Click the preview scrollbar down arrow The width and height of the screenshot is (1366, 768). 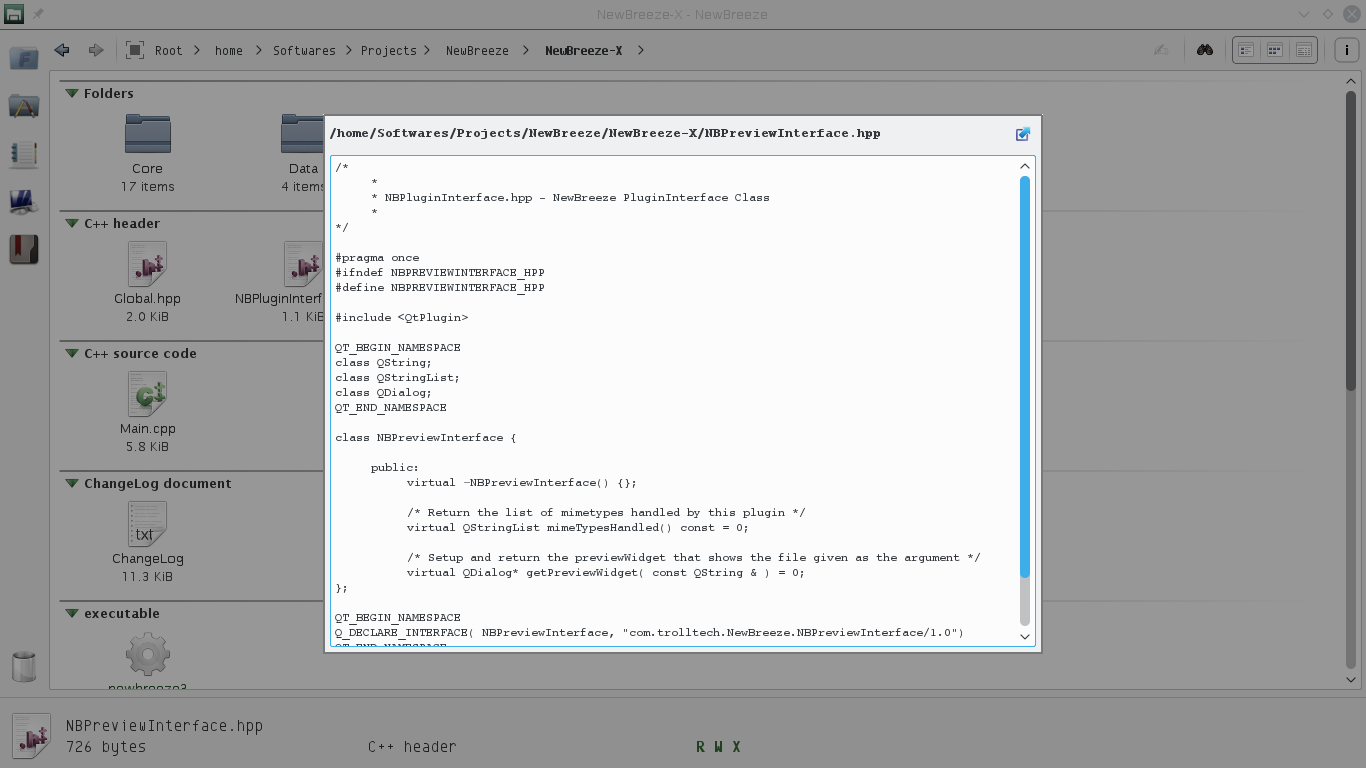(1024, 636)
